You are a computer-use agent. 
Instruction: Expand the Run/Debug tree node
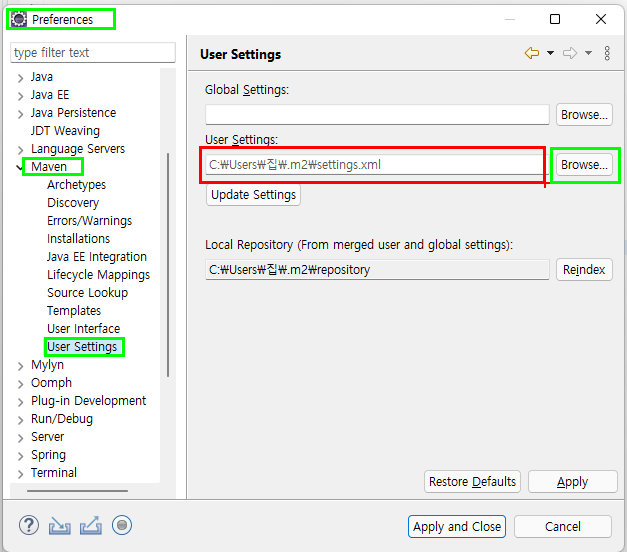pos(20,420)
